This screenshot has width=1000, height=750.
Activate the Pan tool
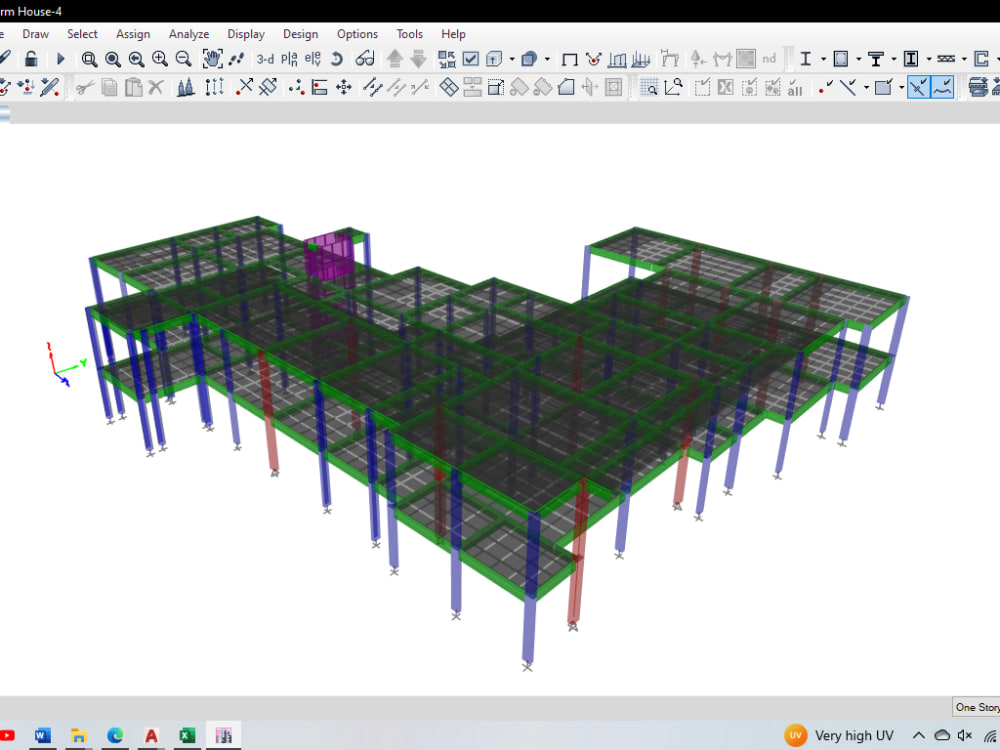pos(211,59)
